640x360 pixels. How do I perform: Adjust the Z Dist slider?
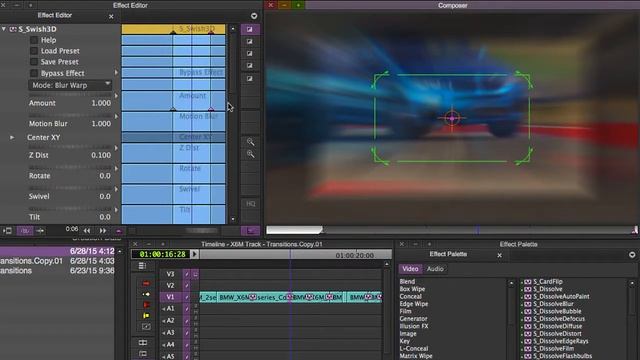click(70, 147)
